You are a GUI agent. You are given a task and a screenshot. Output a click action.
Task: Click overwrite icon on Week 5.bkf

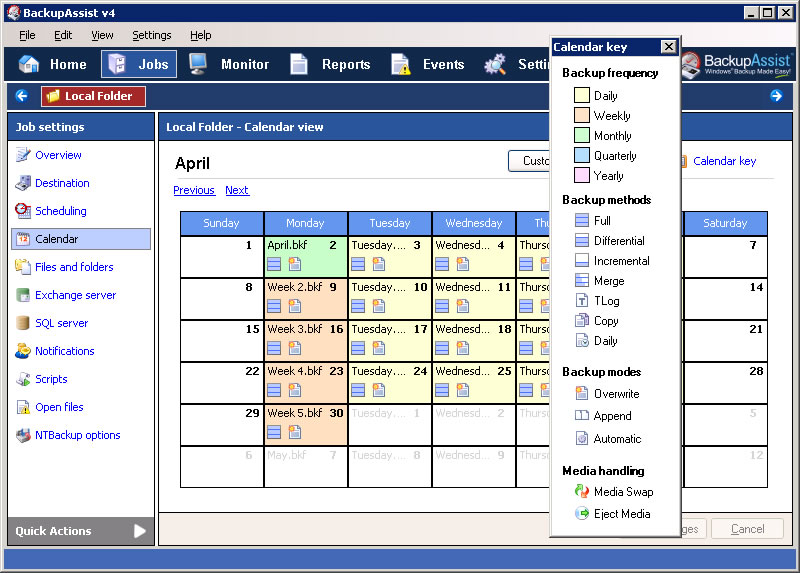click(295, 432)
